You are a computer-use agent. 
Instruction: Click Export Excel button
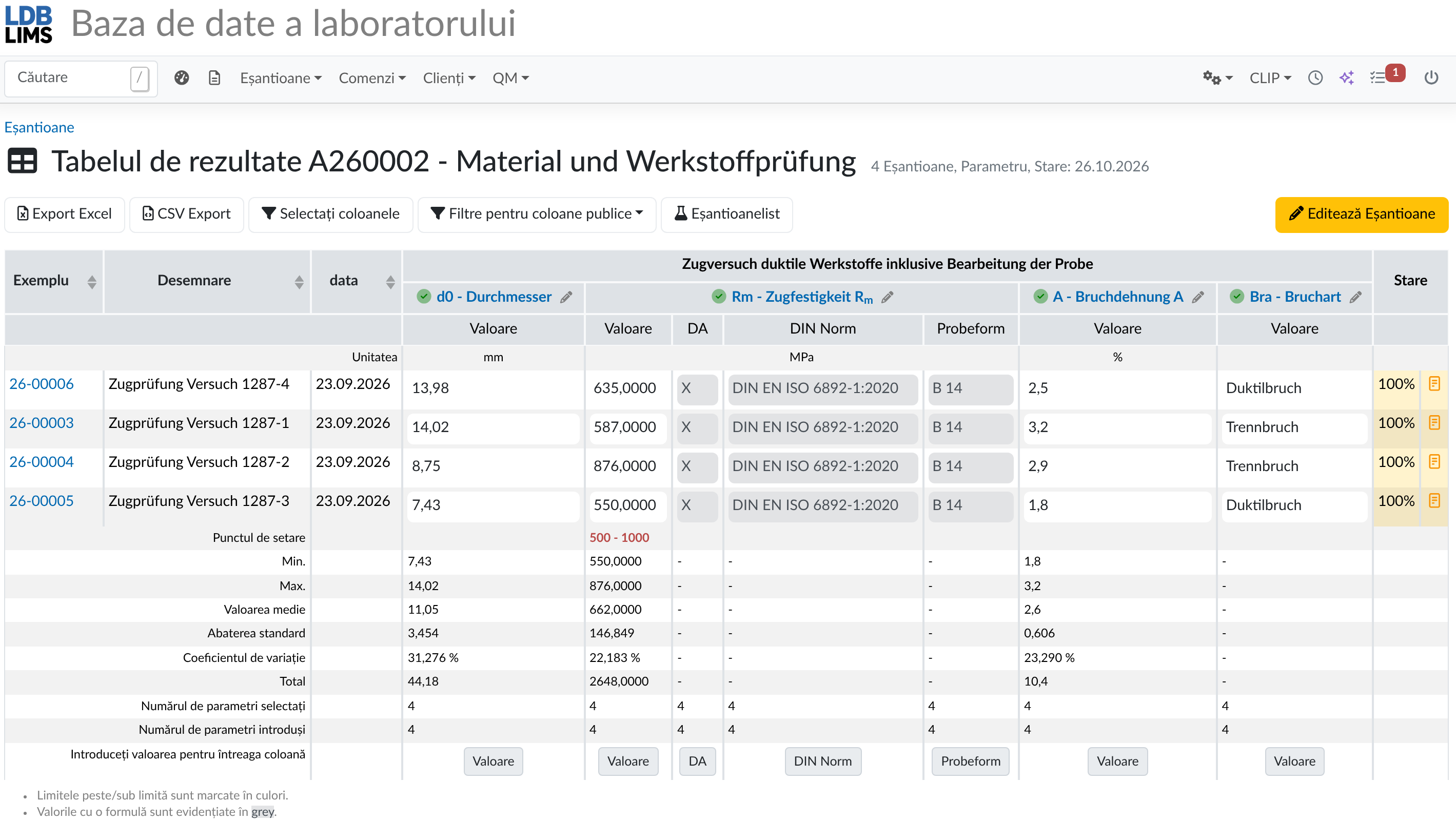pyautogui.click(x=65, y=214)
